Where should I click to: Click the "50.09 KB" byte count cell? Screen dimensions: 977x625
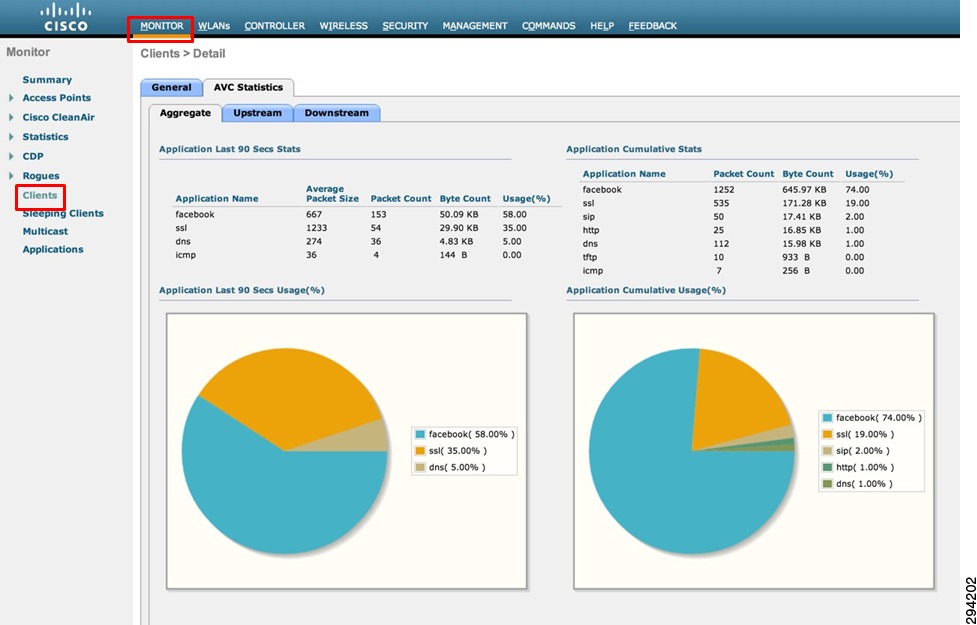pyautogui.click(x=459, y=214)
